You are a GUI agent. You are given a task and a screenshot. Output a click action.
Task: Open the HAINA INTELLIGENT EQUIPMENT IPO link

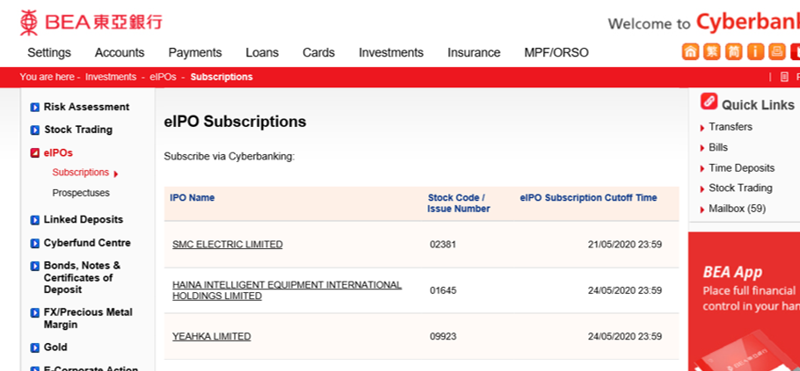287,290
